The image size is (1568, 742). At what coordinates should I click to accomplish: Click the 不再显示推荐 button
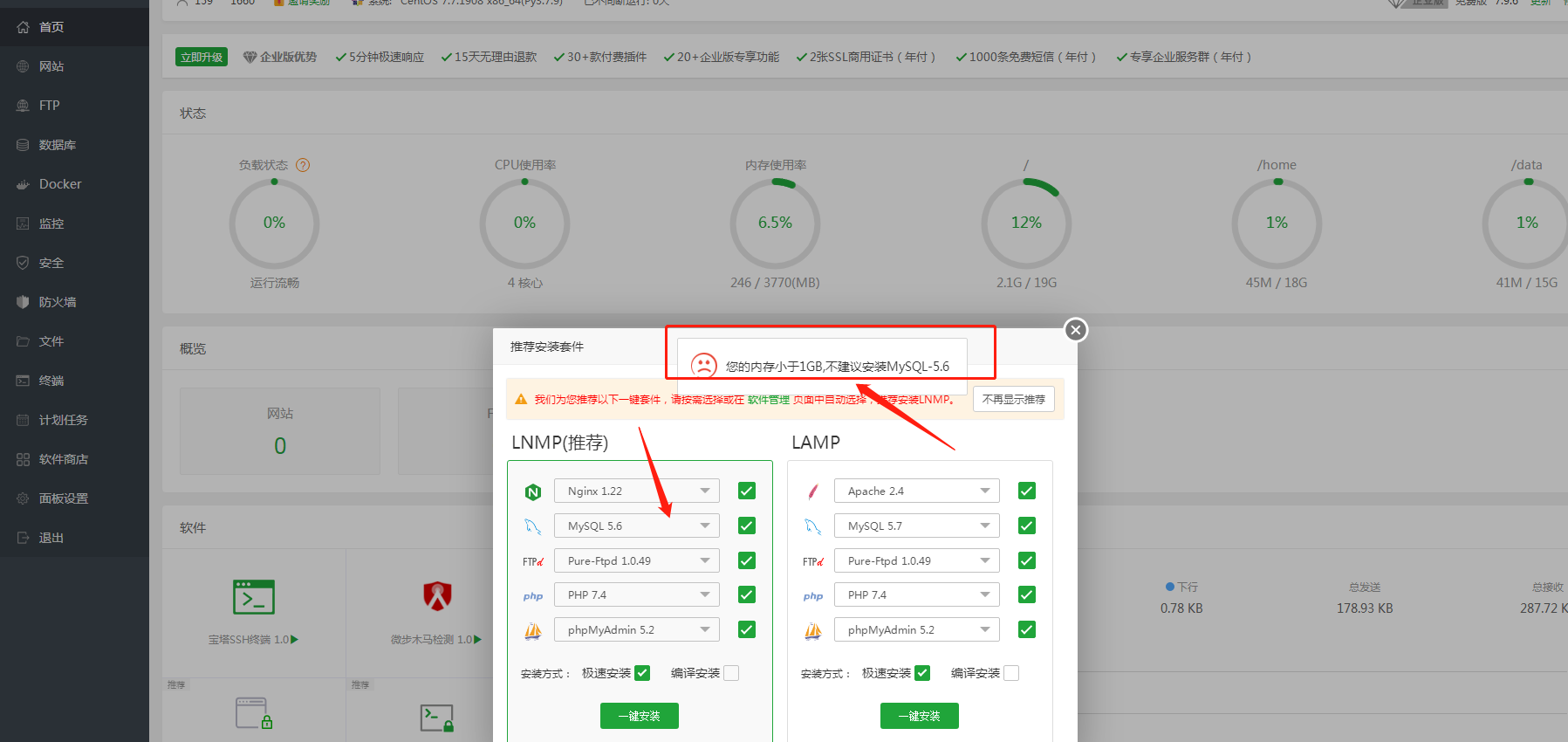coord(1014,399)
